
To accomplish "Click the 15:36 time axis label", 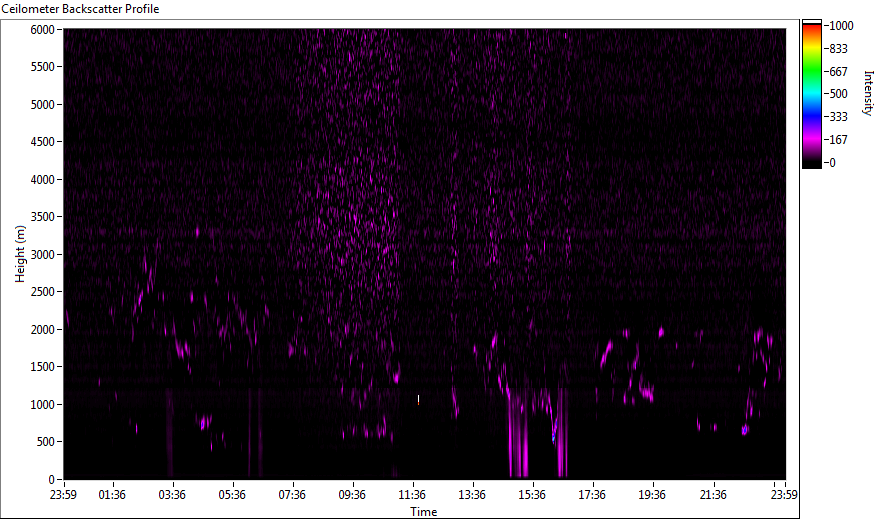I will [x=532, y=495].
